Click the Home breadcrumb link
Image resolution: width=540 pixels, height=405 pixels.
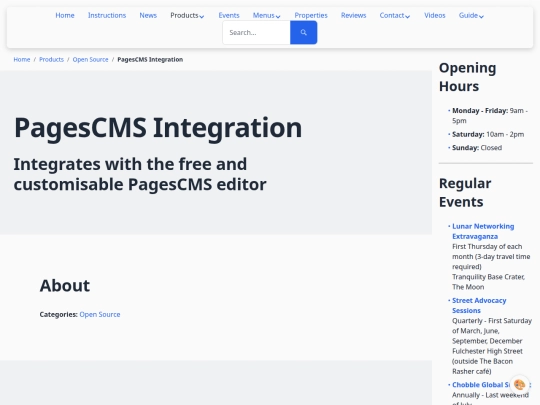pyautogui.click(x=22, y=60)
